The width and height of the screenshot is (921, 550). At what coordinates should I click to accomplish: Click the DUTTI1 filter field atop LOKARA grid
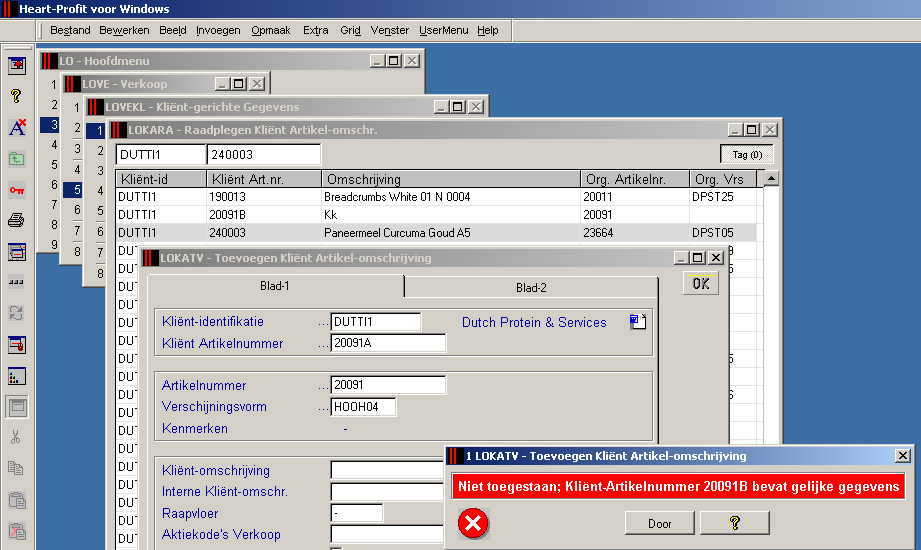click(x=160, y=155)
